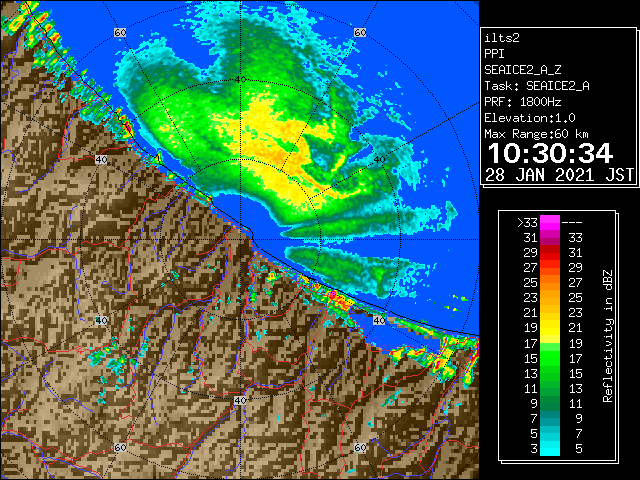Click the PRF: 1800Hz value

(x=522, y=102)
